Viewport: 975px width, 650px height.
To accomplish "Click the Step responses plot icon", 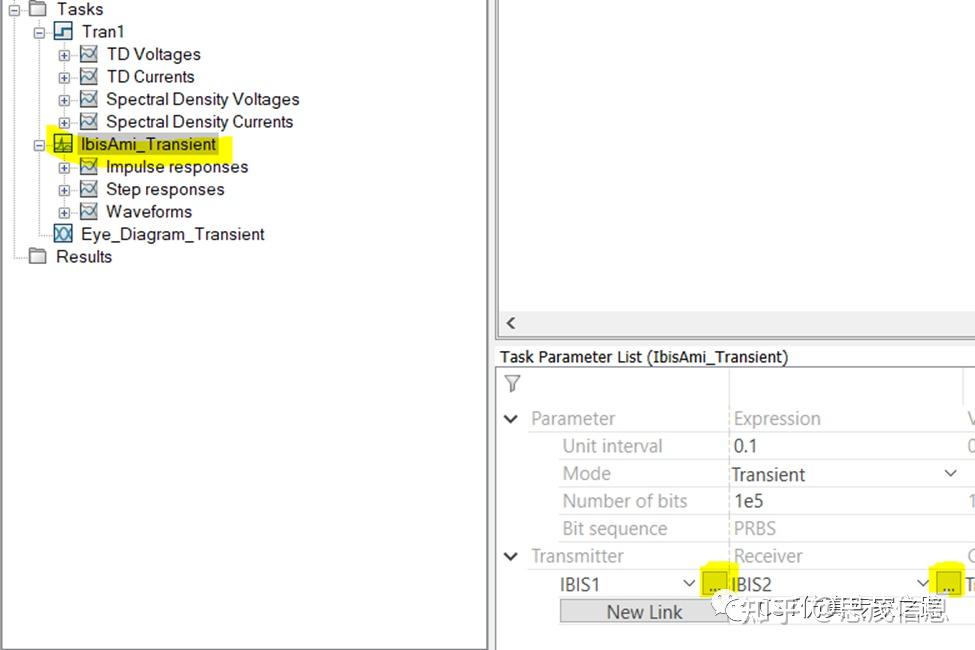I will (89, 188).
